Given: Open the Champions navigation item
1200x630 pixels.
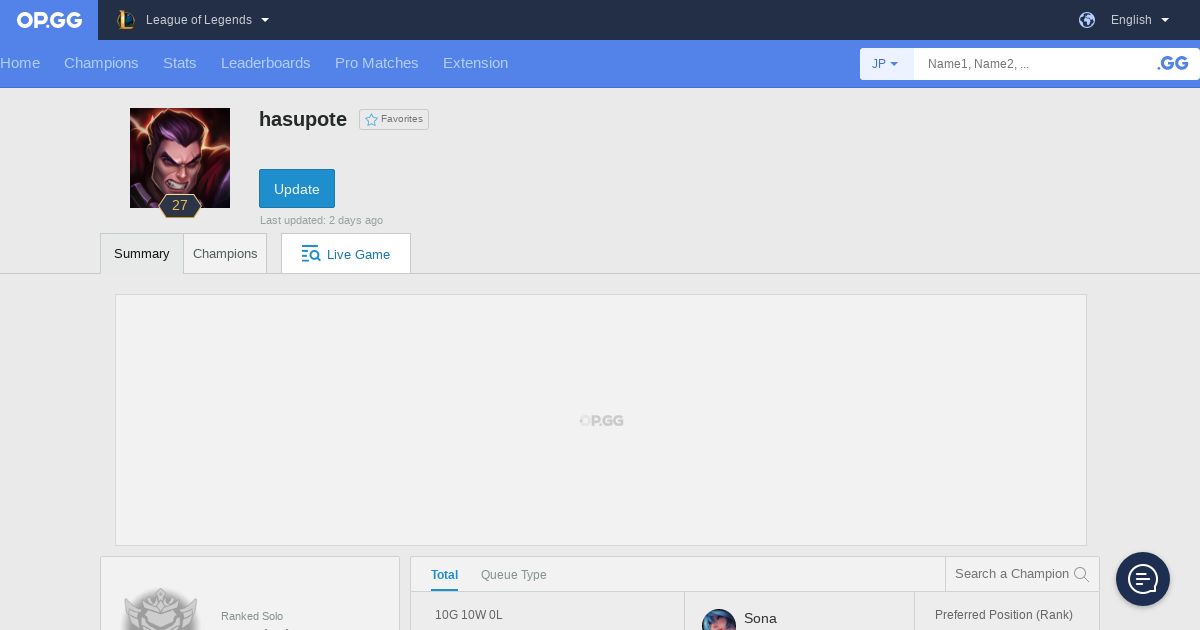Looking at the screenshot, I should (x=101, y=63).
